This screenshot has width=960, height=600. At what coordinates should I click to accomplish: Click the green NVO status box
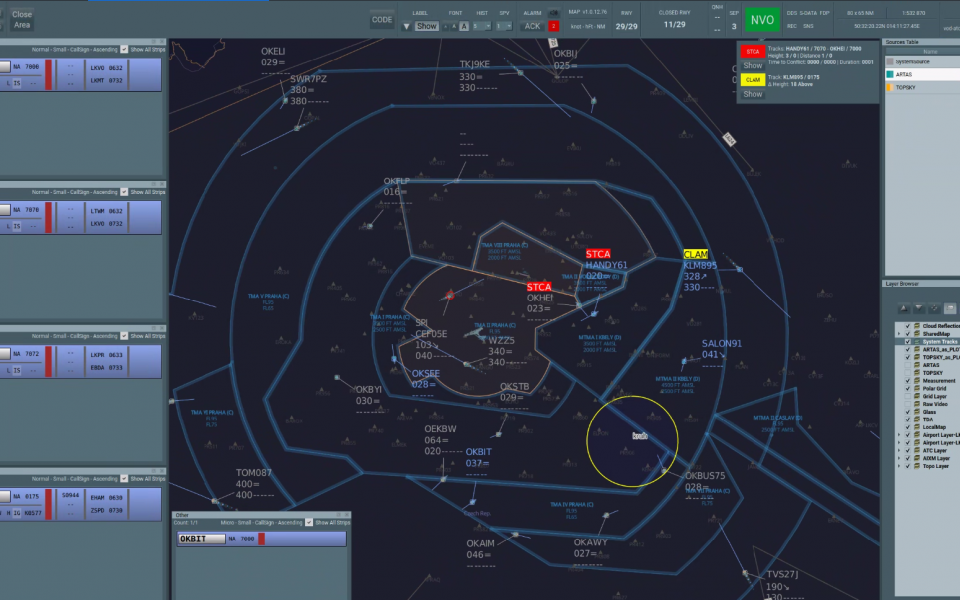click(762, 19)
